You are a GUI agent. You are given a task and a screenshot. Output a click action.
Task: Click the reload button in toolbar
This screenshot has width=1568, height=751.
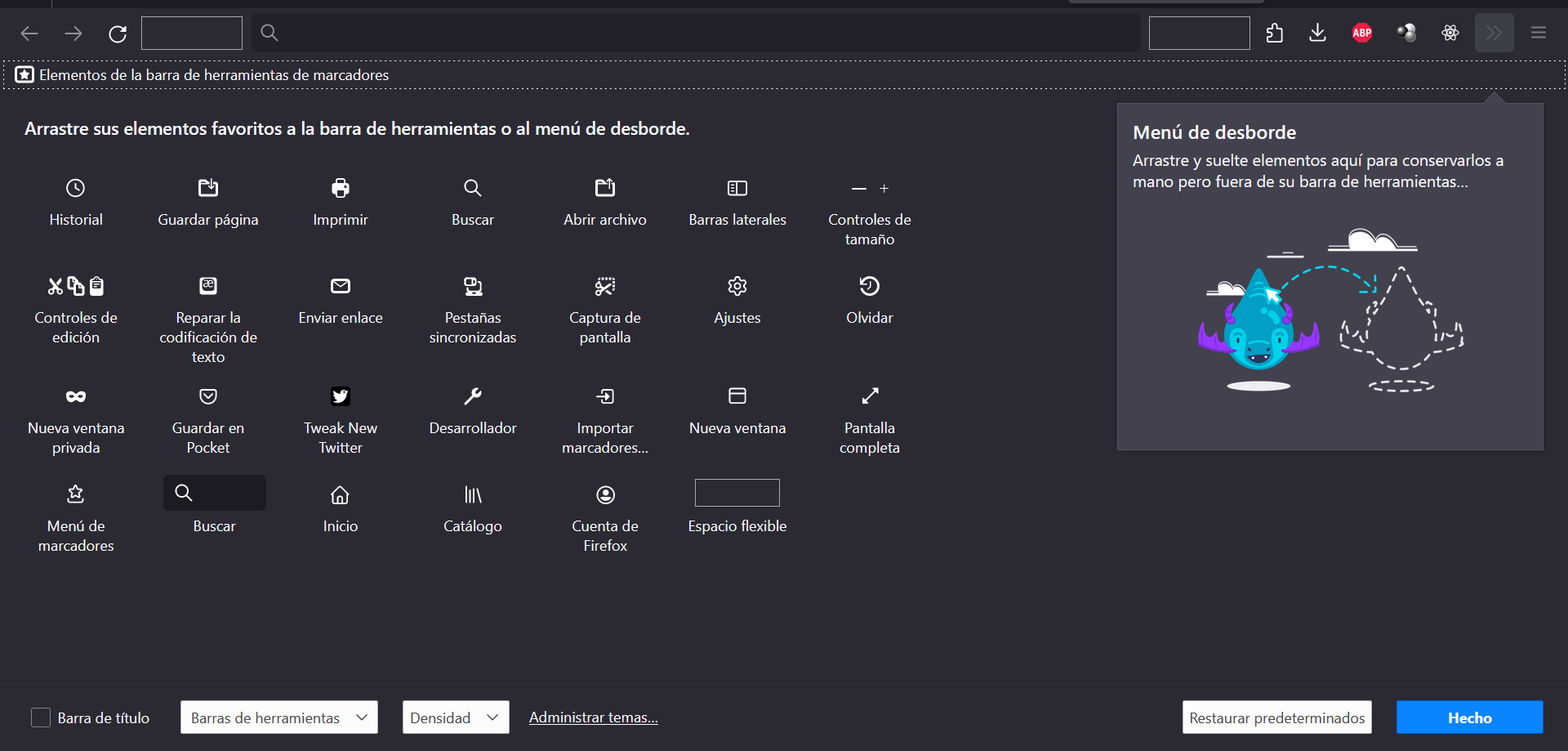tap(118, 34)
